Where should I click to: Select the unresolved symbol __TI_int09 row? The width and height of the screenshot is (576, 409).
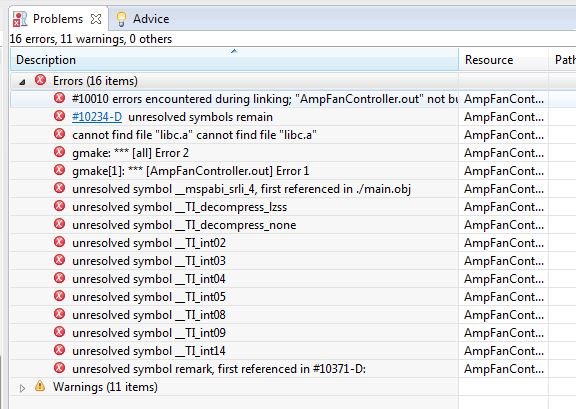(x=293, y=333)
